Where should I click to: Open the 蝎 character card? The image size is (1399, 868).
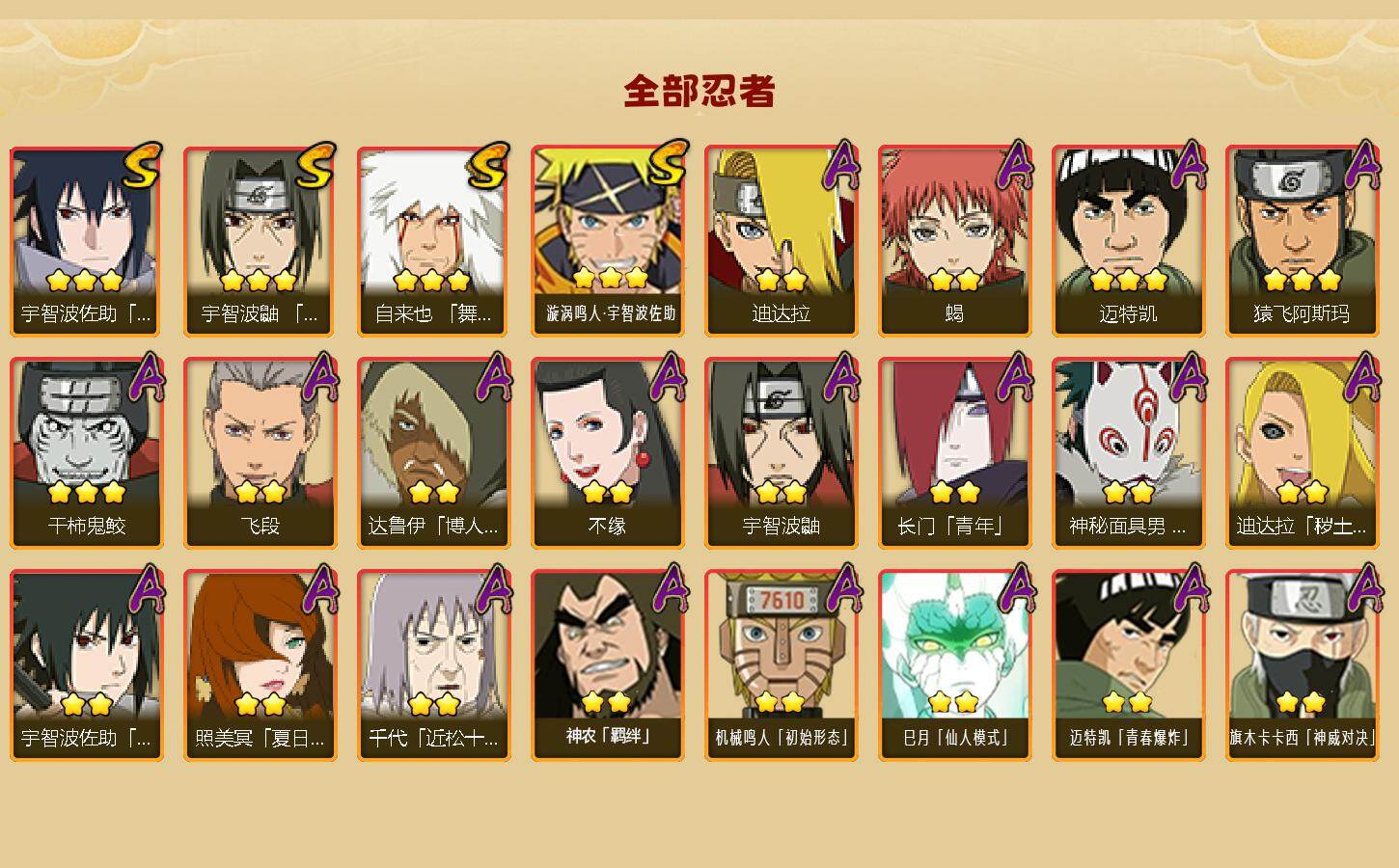pyautogui.click(x=955, y=241)
